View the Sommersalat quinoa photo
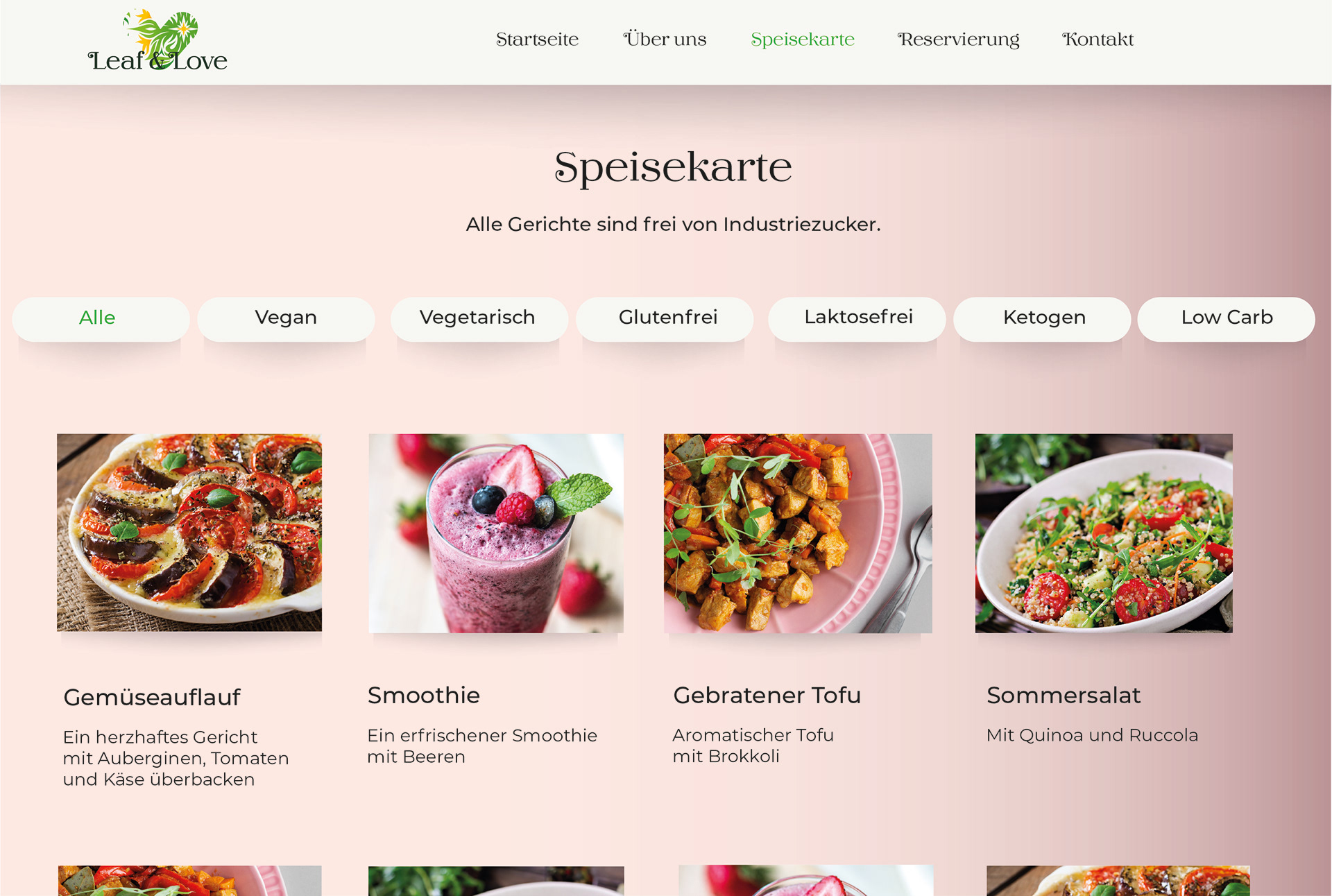The height and width of the screenshot is (896, 1332). pyautogui.click(x=1104, y=533)
